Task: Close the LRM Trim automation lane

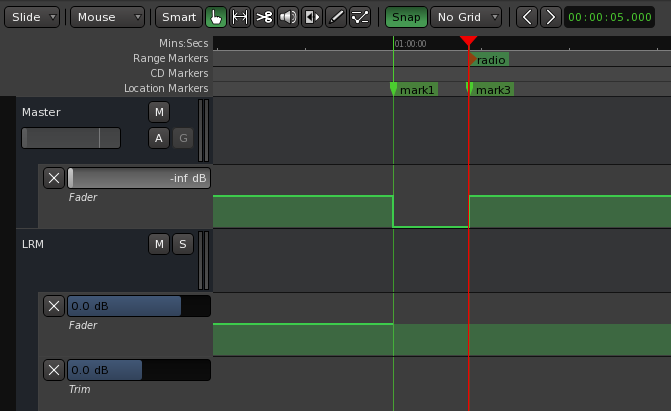Action: tap(54, 370)
